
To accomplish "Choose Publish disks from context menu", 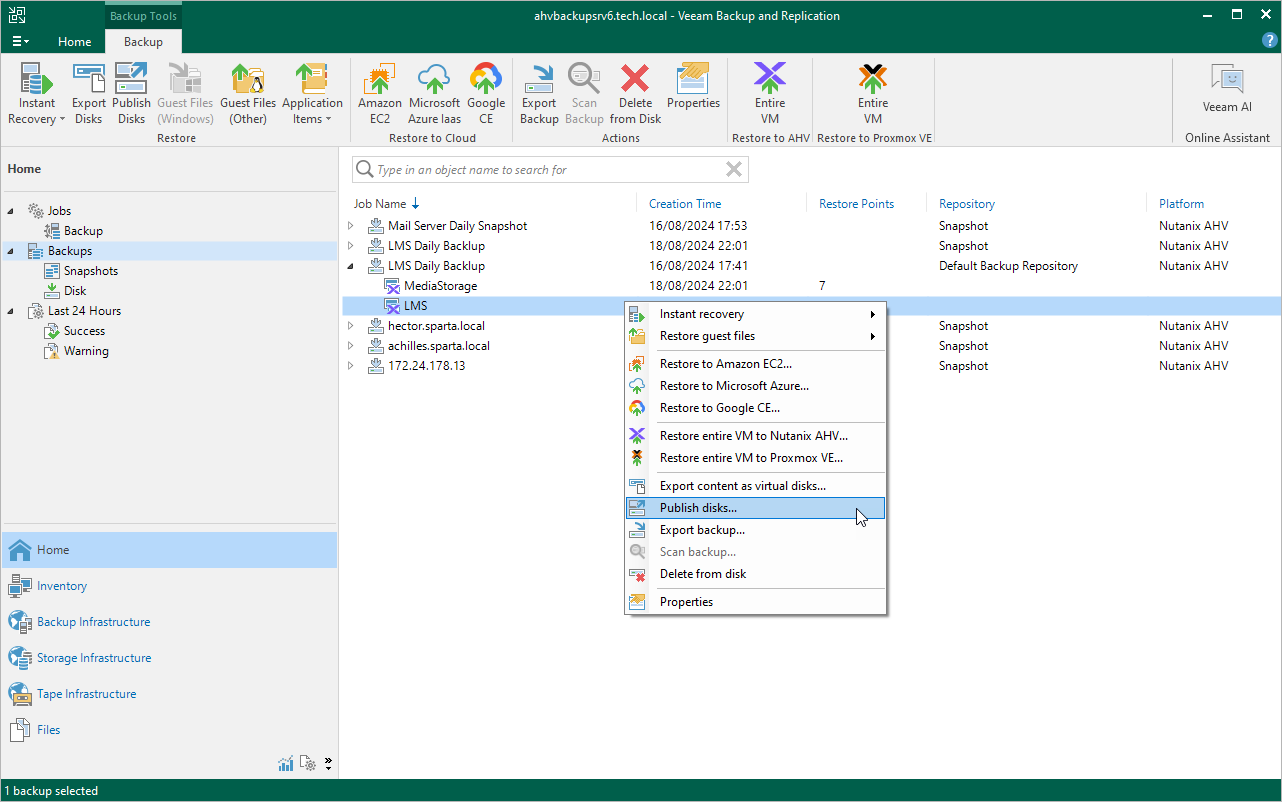I will [698, 508].
